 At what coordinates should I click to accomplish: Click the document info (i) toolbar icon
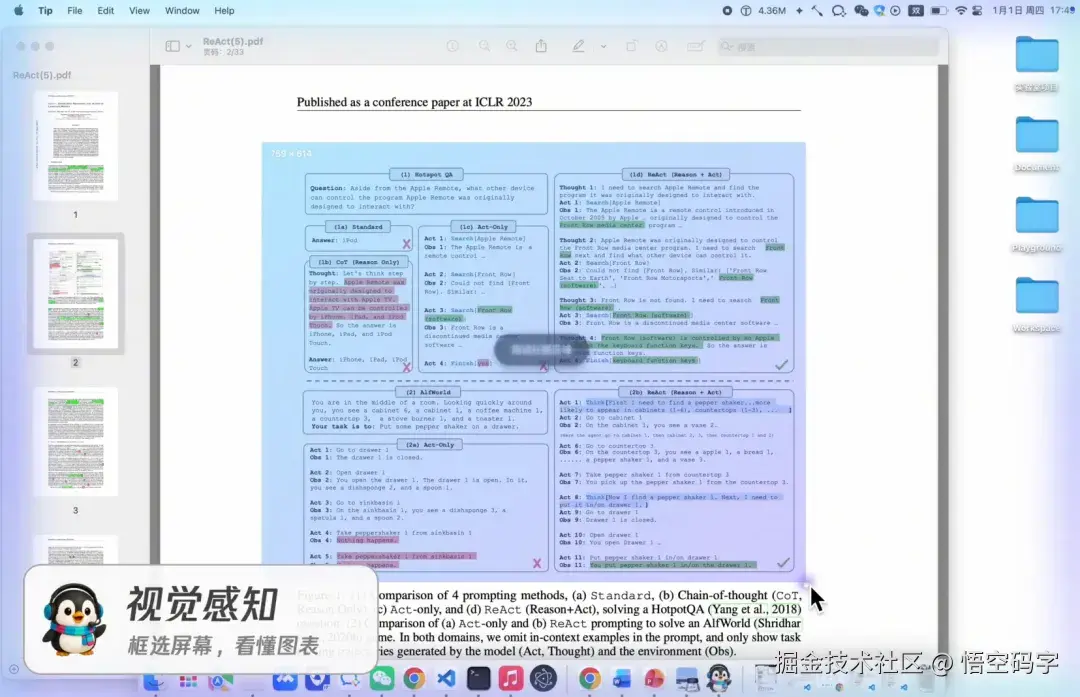(x=453, y=45)
